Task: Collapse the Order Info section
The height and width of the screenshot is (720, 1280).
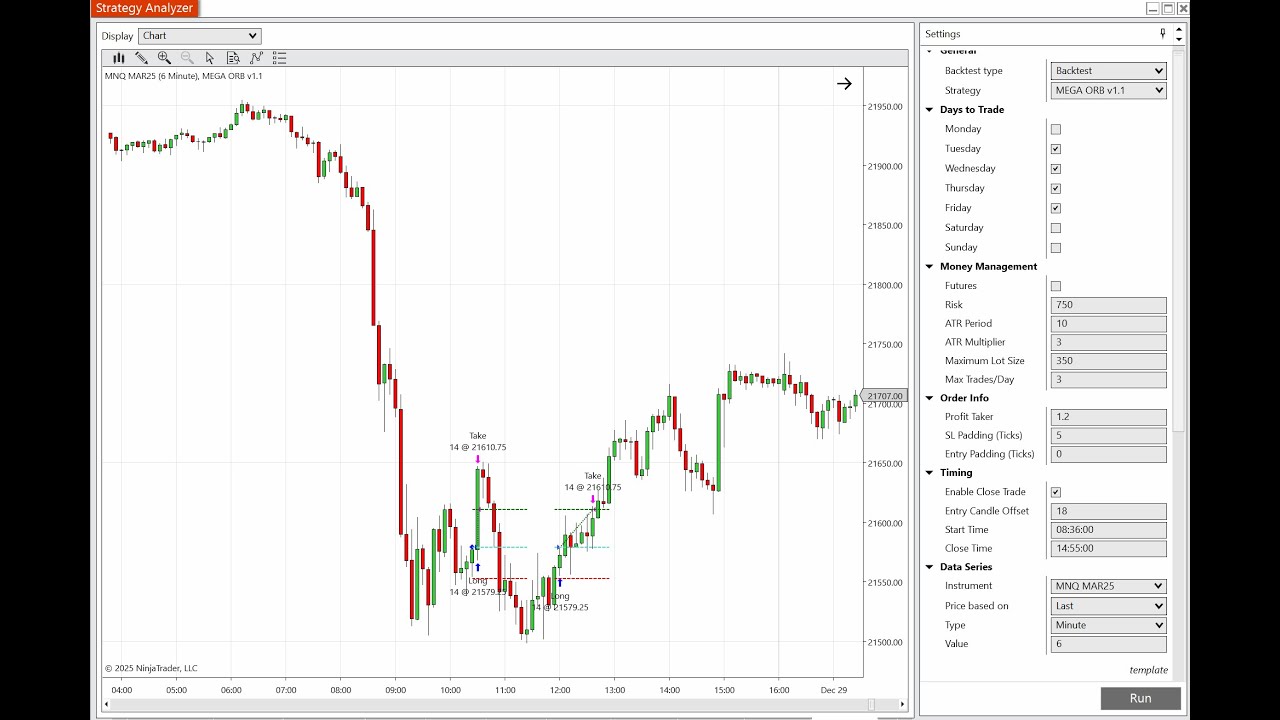Action: pyautogui.click(x=929, y=398)
